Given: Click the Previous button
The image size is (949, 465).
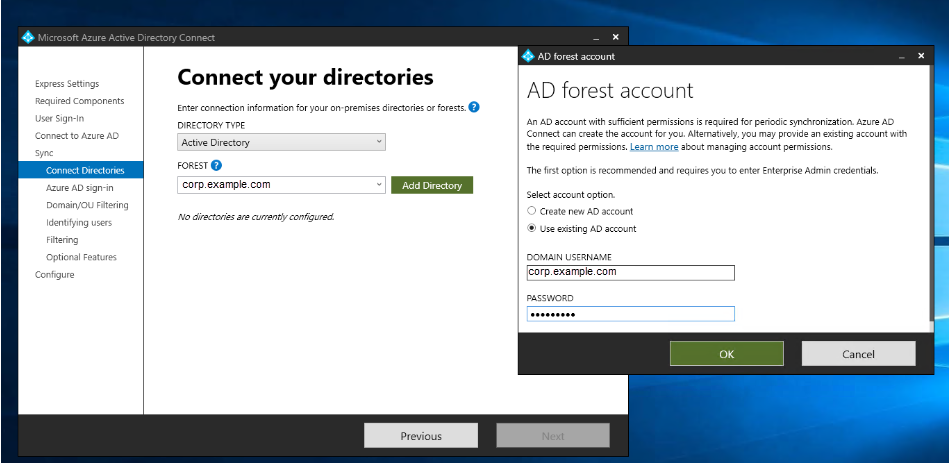Looking at the screenshot, I should [x=421, y=436].
